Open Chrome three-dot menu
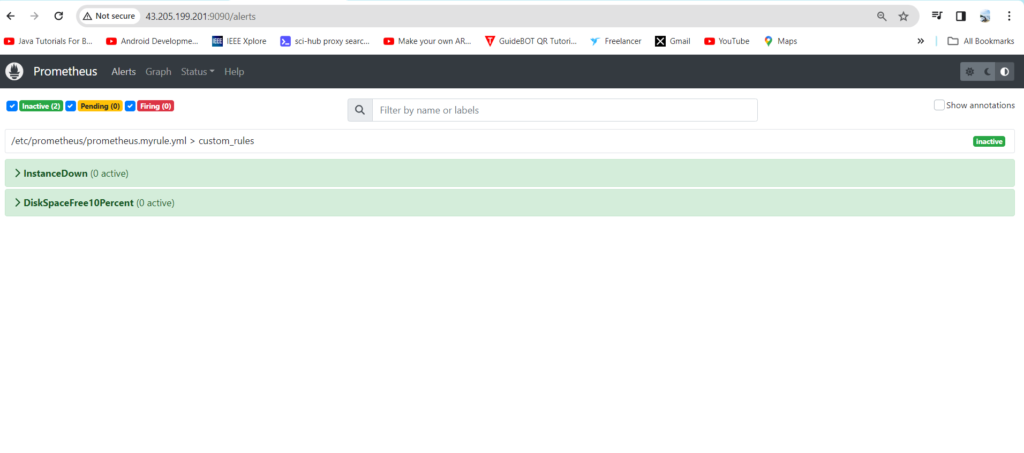The width and height of the screenshot is (1024, 453). (1009, 16)
